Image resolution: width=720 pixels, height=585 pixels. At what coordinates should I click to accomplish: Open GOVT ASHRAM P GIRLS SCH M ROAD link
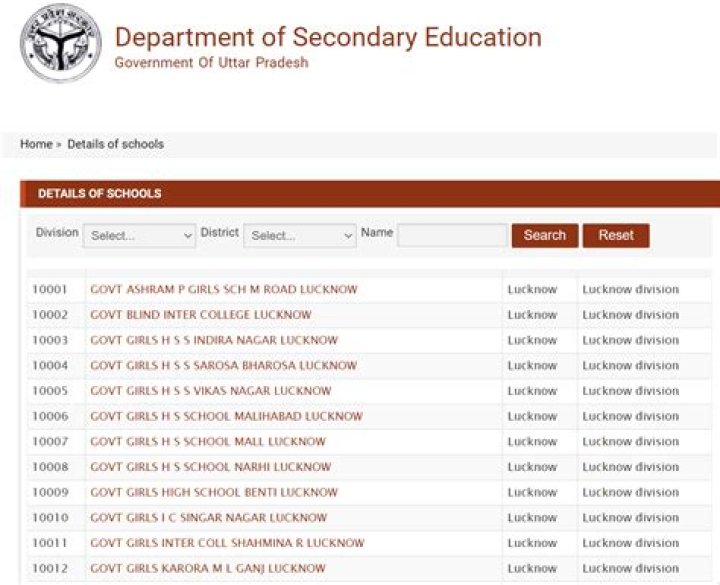tap(223, 290)
